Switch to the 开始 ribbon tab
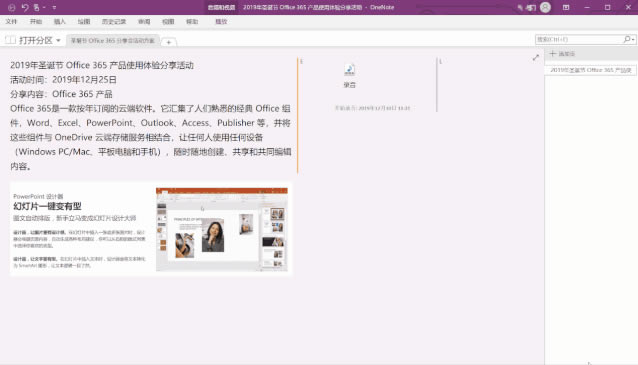 [36, 22]
